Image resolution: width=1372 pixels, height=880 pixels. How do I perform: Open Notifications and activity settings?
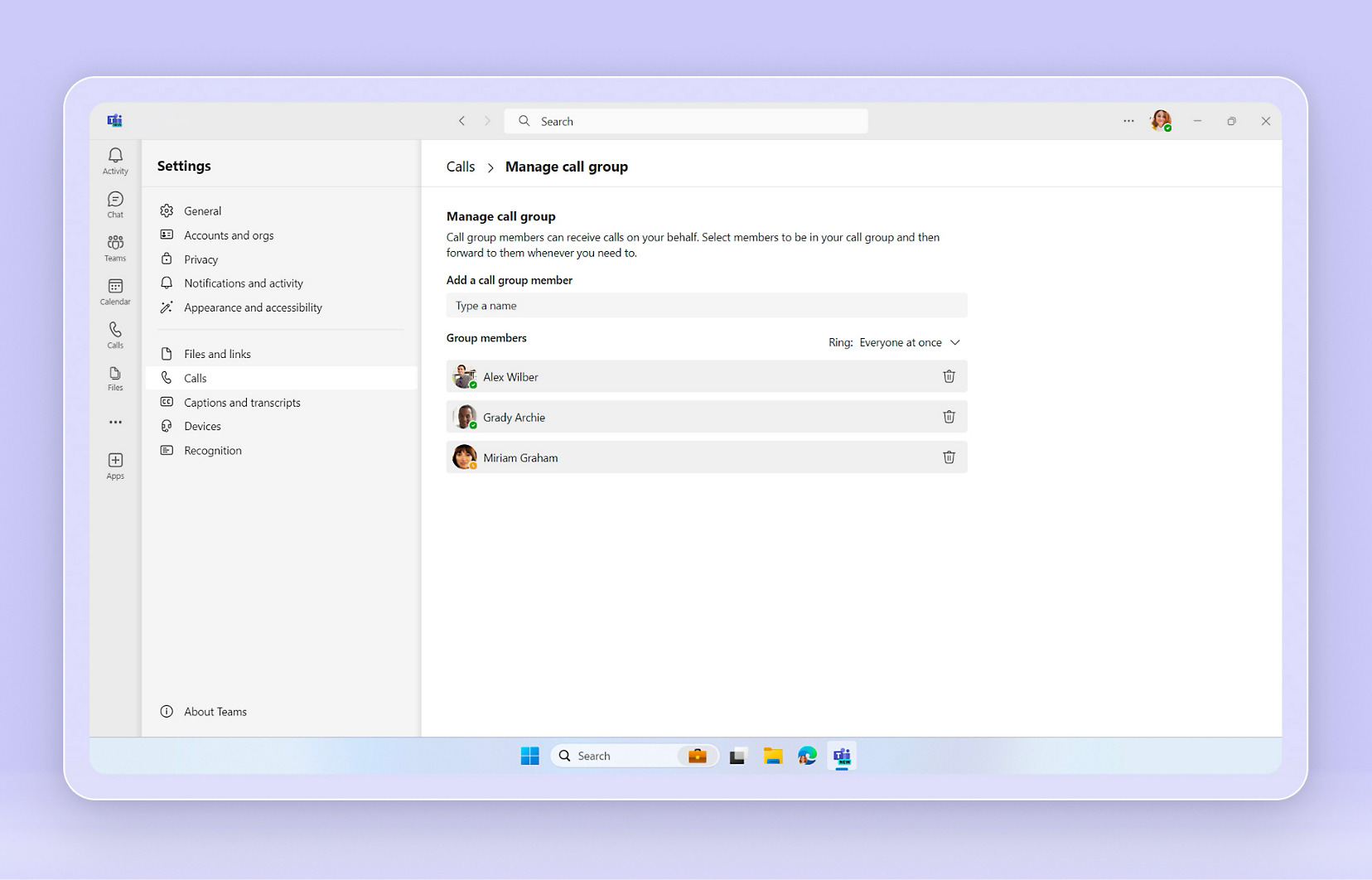[243, 283]
